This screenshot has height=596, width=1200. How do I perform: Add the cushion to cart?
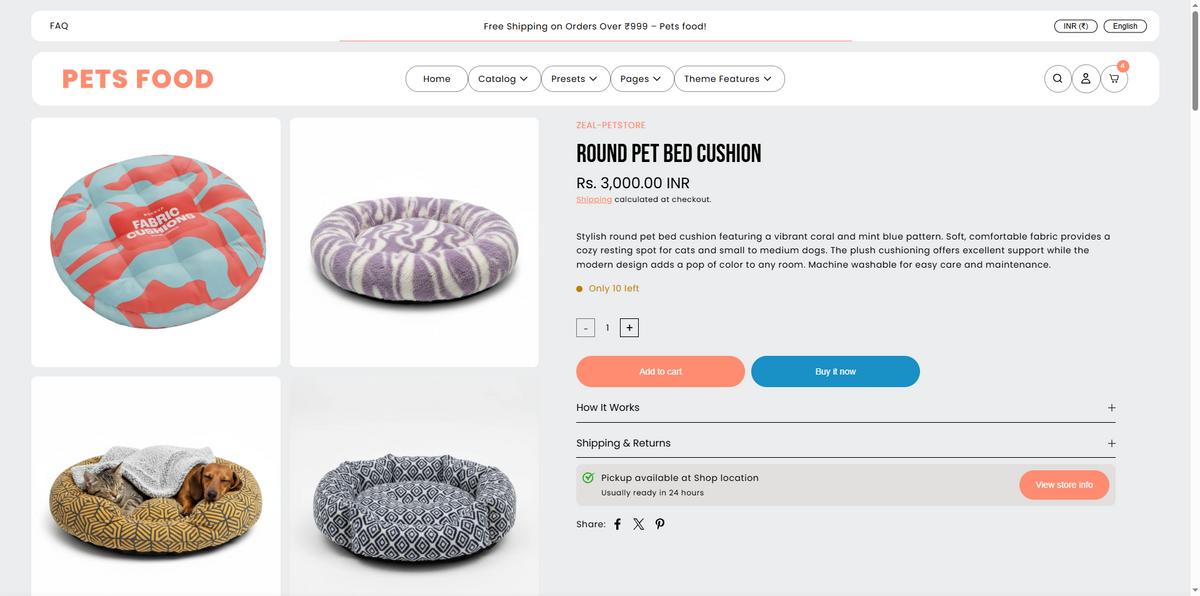tap(660, 371)
